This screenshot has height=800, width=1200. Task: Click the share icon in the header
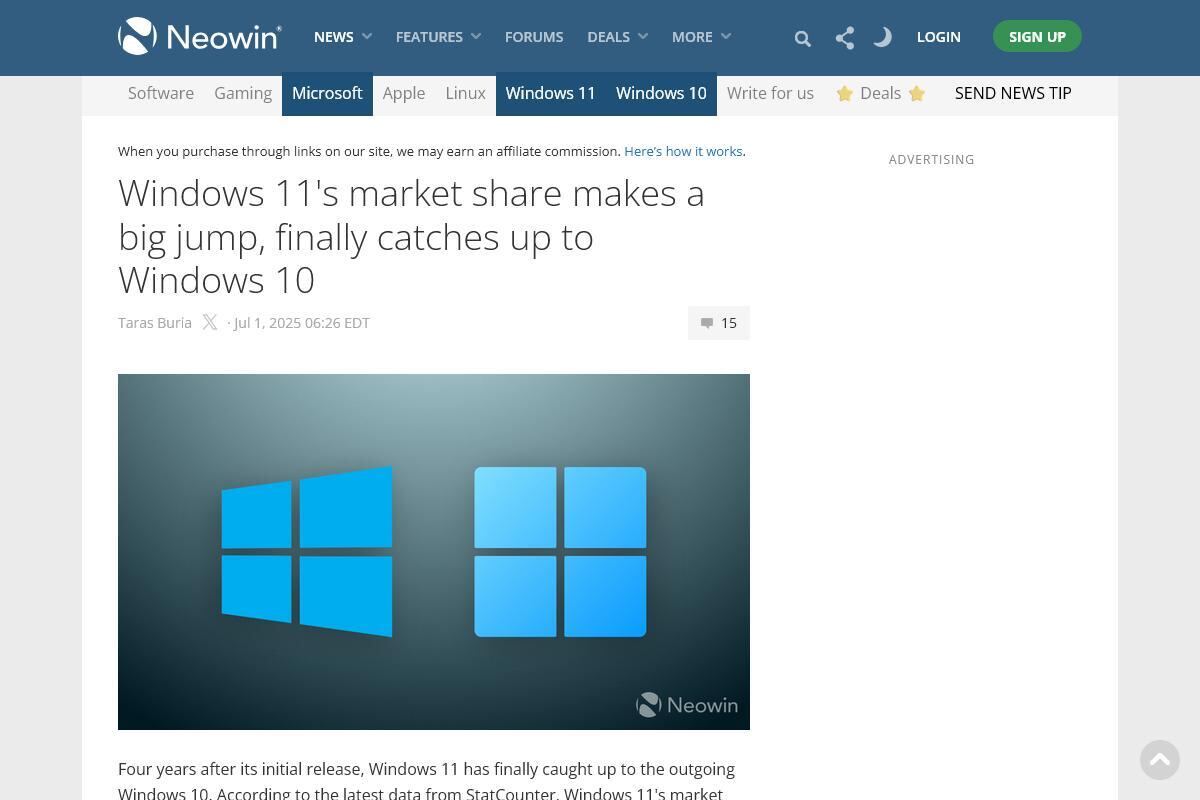point(844,37)
